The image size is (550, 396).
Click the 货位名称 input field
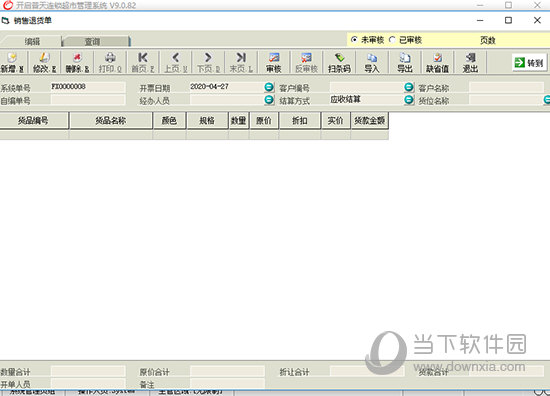(506, 100)
